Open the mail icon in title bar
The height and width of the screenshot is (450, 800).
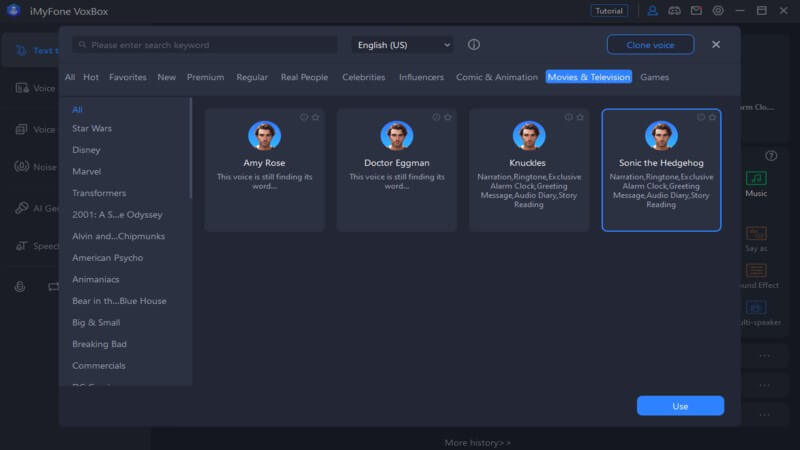click(x=696, y=11)
